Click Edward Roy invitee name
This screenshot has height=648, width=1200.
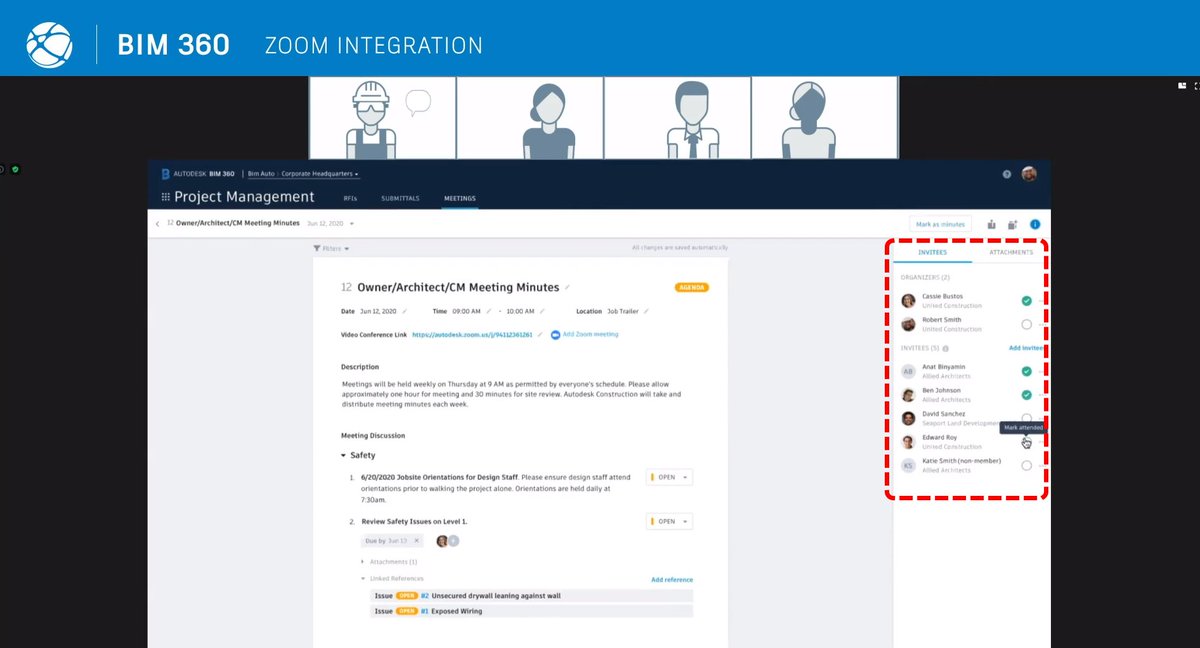pyautogui.click(x=941, y=438)
